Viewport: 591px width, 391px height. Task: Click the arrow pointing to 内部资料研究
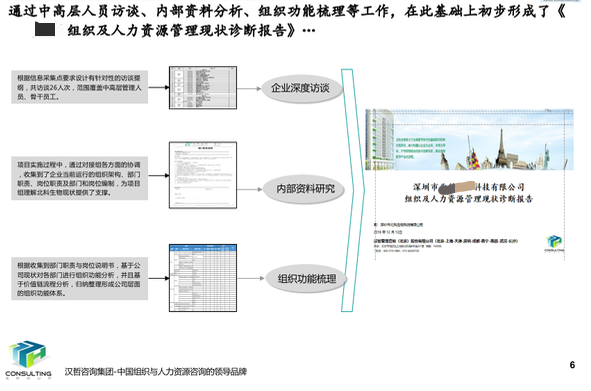click(x=250, y=189)
